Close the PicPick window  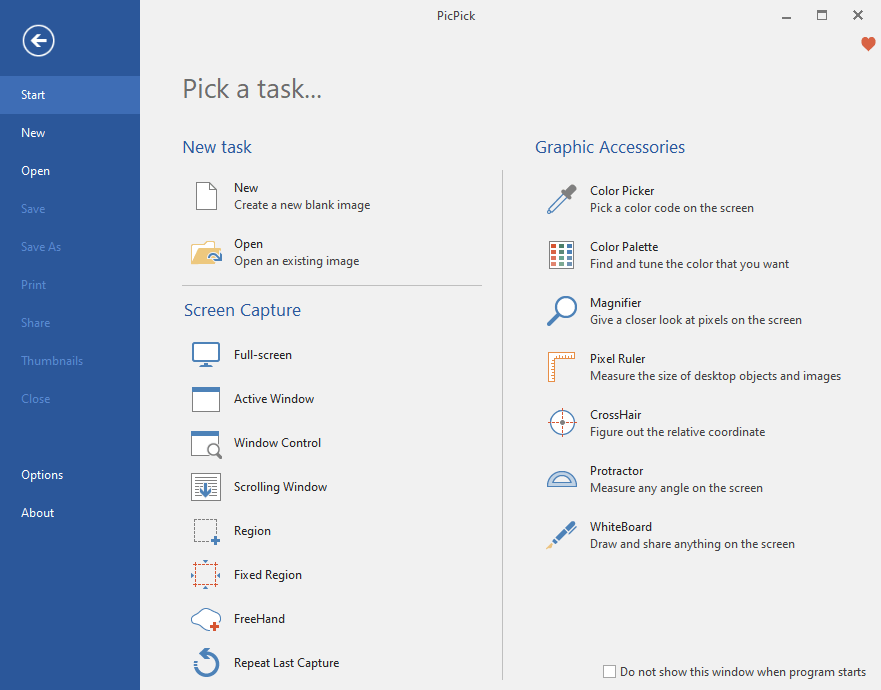point(857,15)
